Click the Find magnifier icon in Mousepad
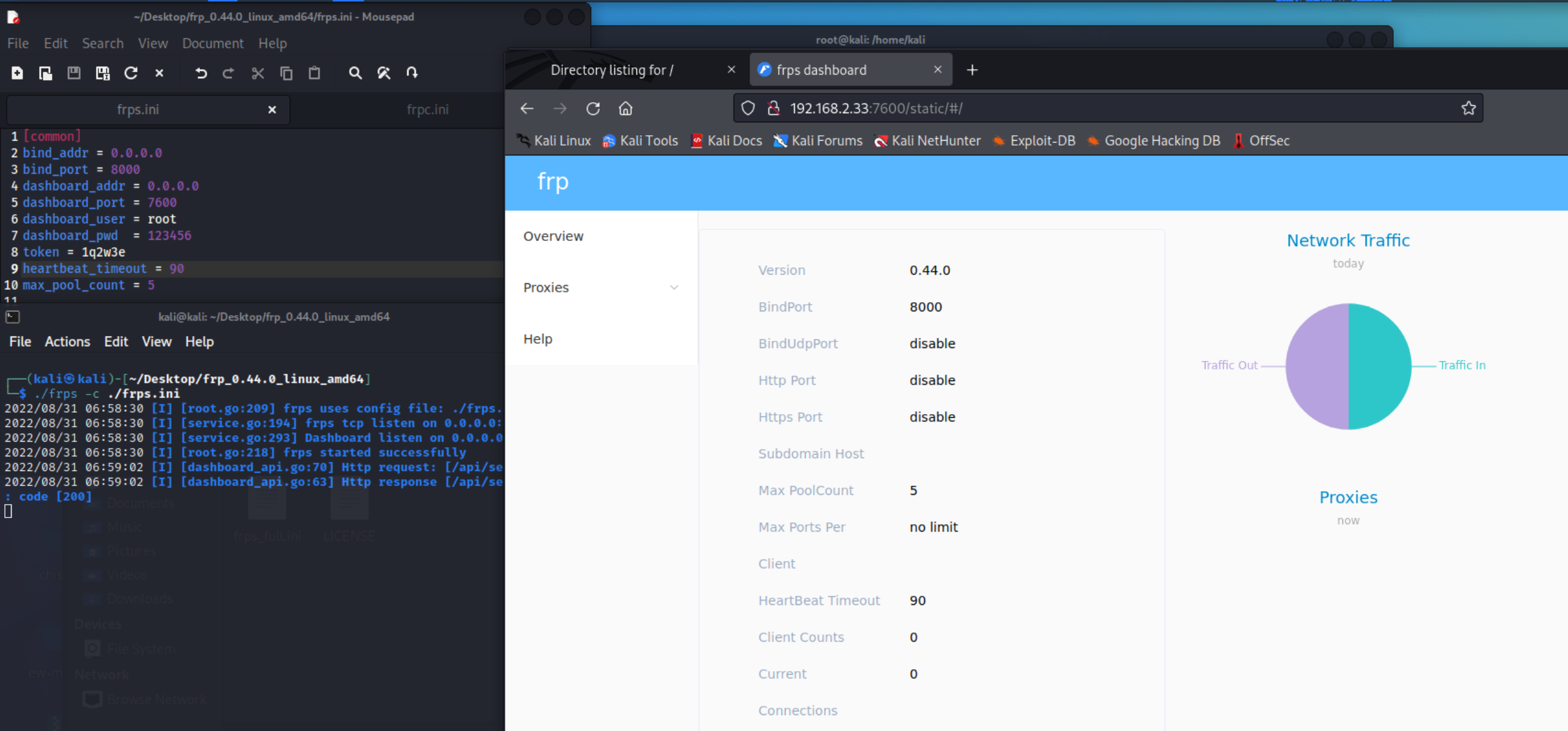 (355, 73)
